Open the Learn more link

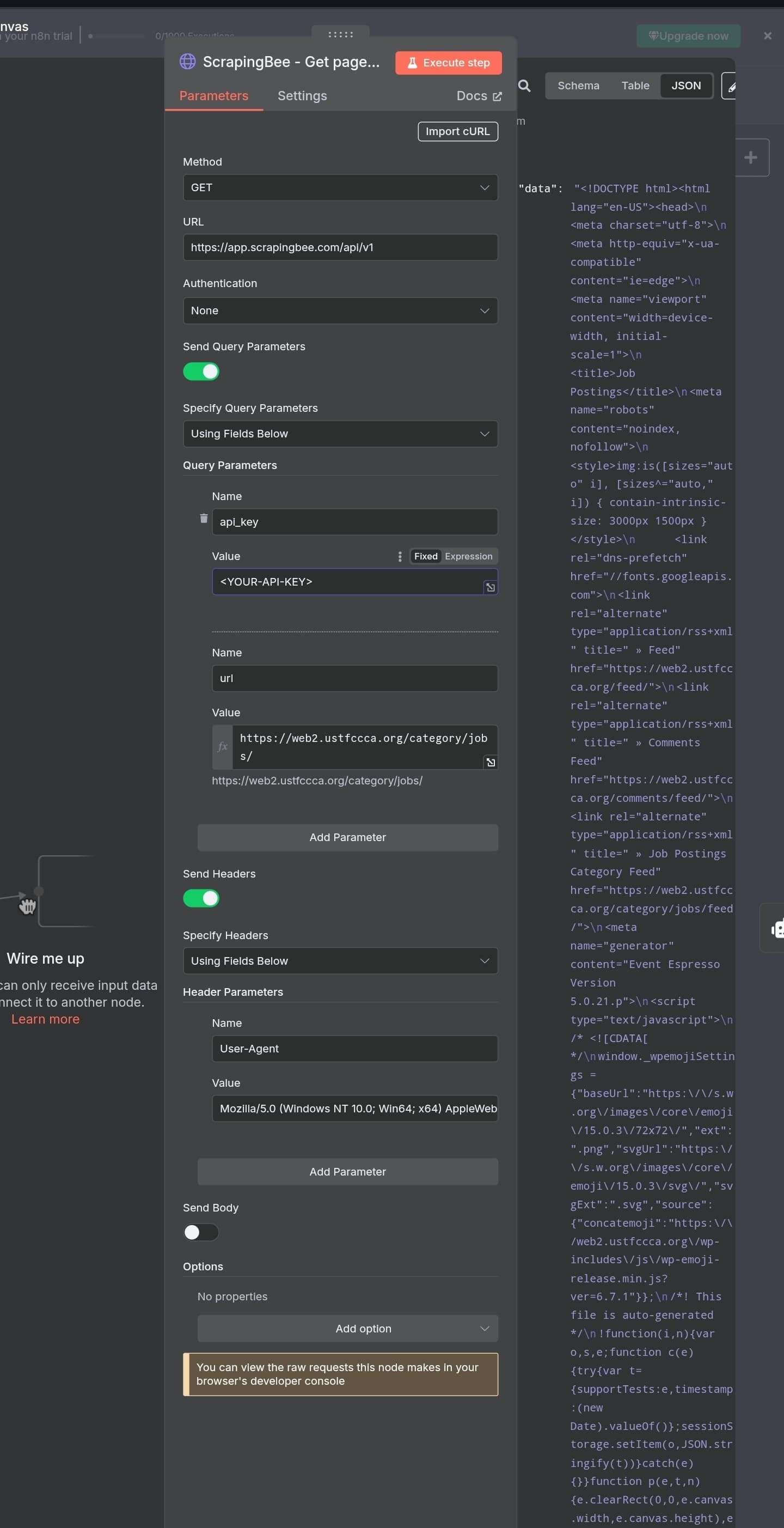(x=45, y=1019)
